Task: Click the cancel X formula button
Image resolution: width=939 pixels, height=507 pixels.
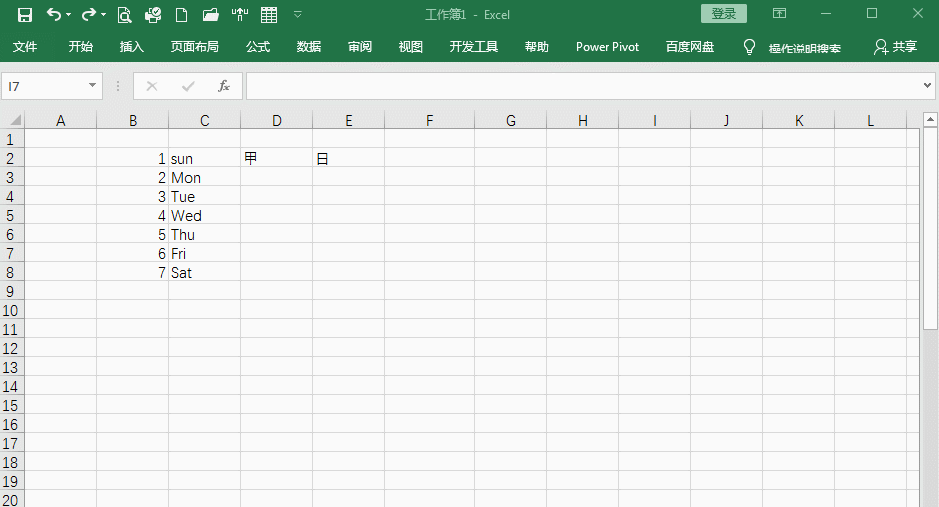Action: (x=152, y=86)
